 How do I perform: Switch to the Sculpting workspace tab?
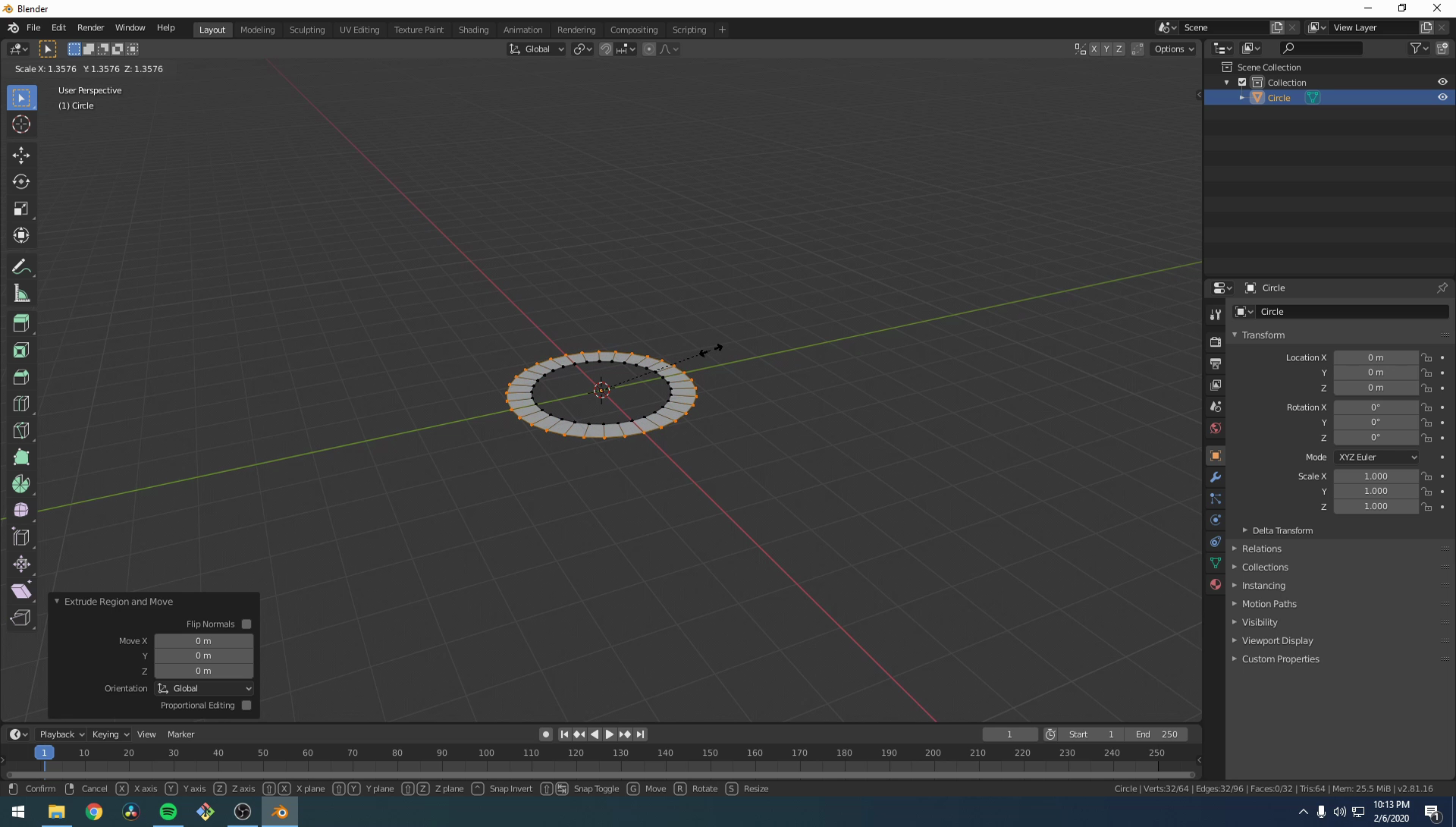[x=306, y=30]
